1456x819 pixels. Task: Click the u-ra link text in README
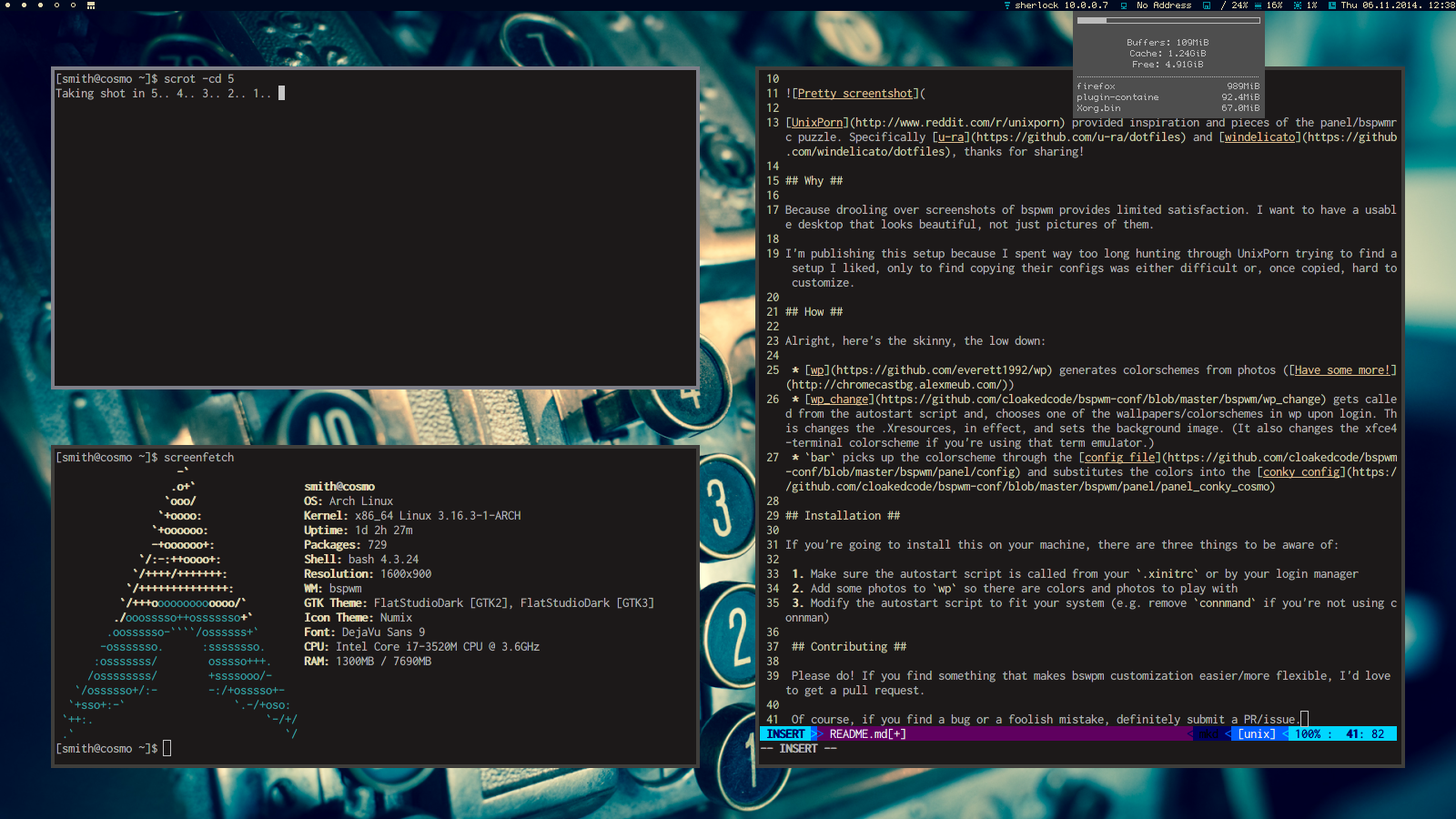click(951, 137)
